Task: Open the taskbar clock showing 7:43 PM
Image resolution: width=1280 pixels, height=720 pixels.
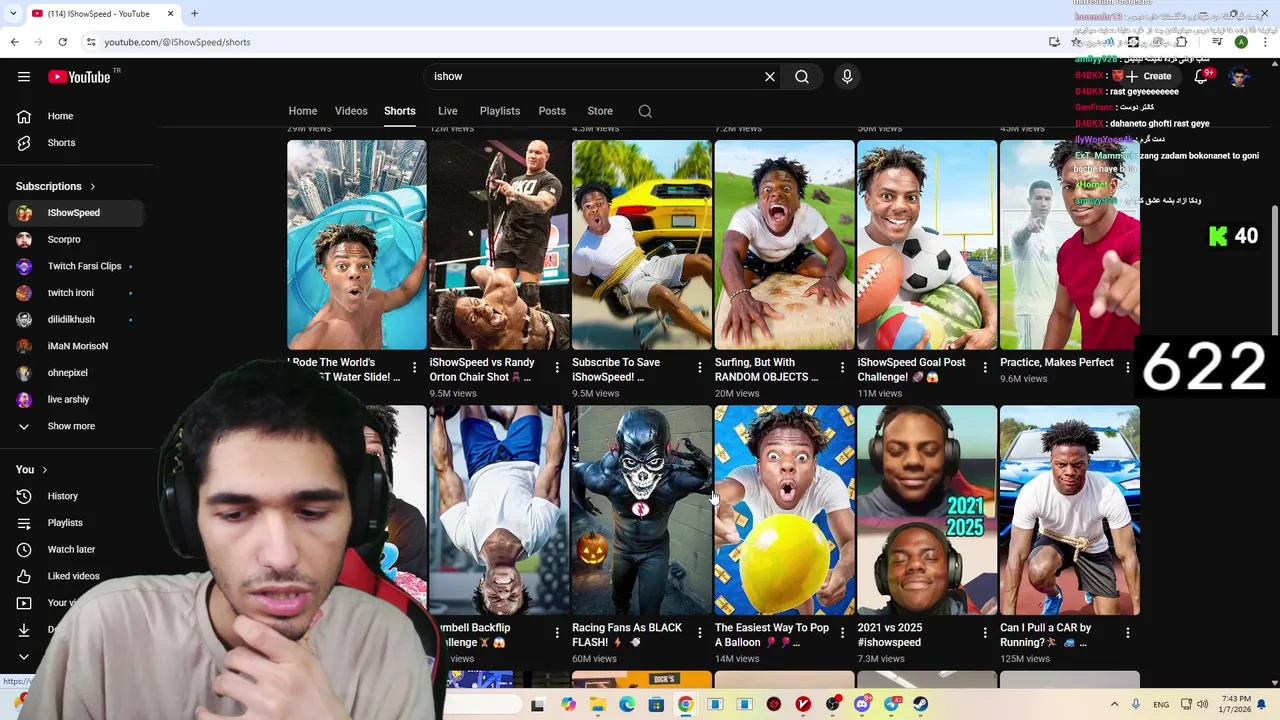Action: (1236, 704)
